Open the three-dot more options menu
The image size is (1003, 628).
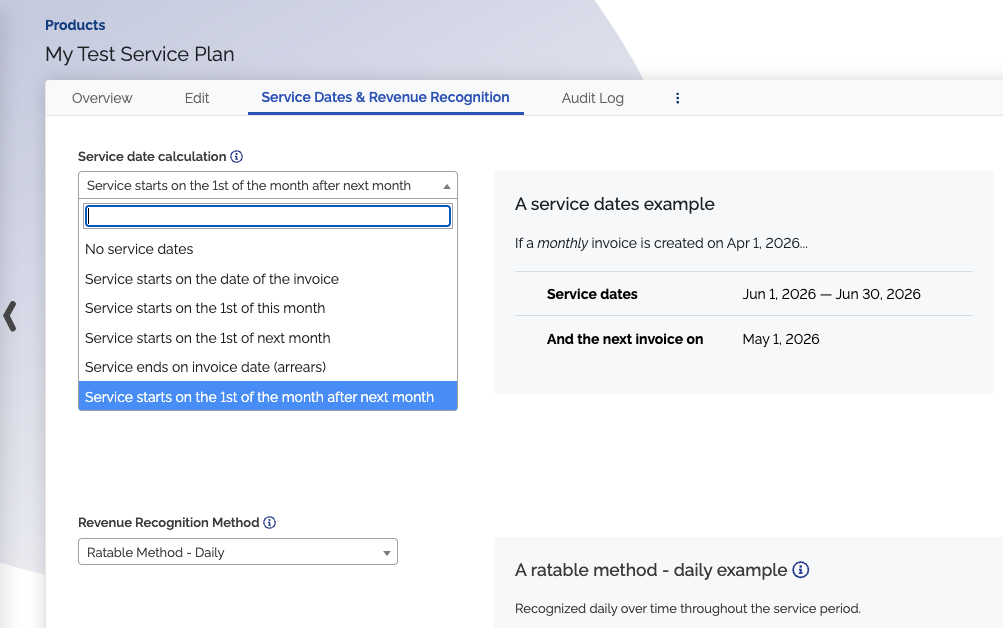pos(677,98)
